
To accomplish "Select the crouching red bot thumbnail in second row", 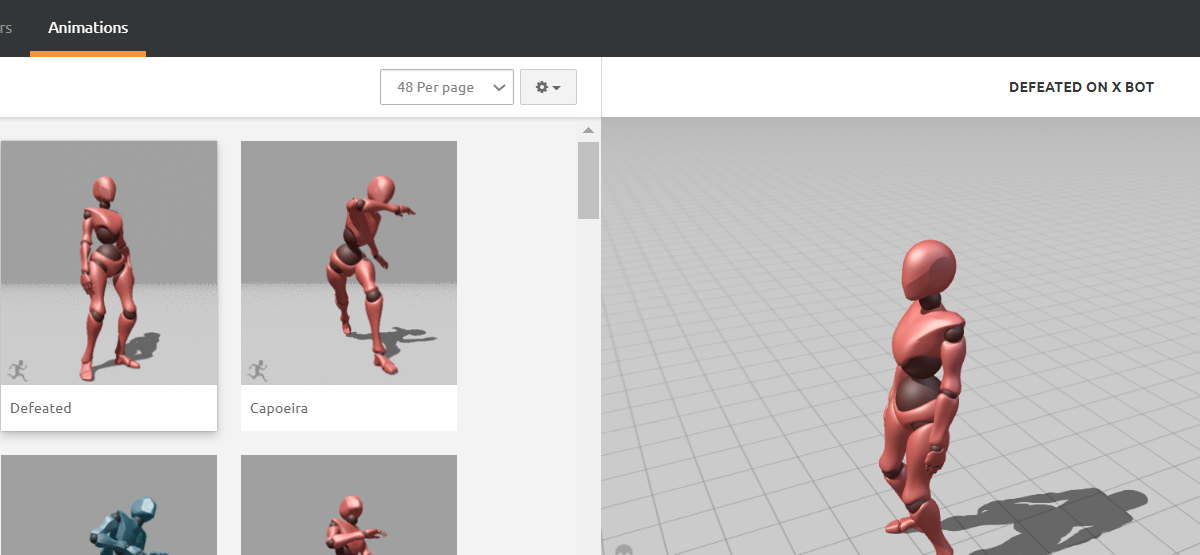I will [x=349, y=505].
